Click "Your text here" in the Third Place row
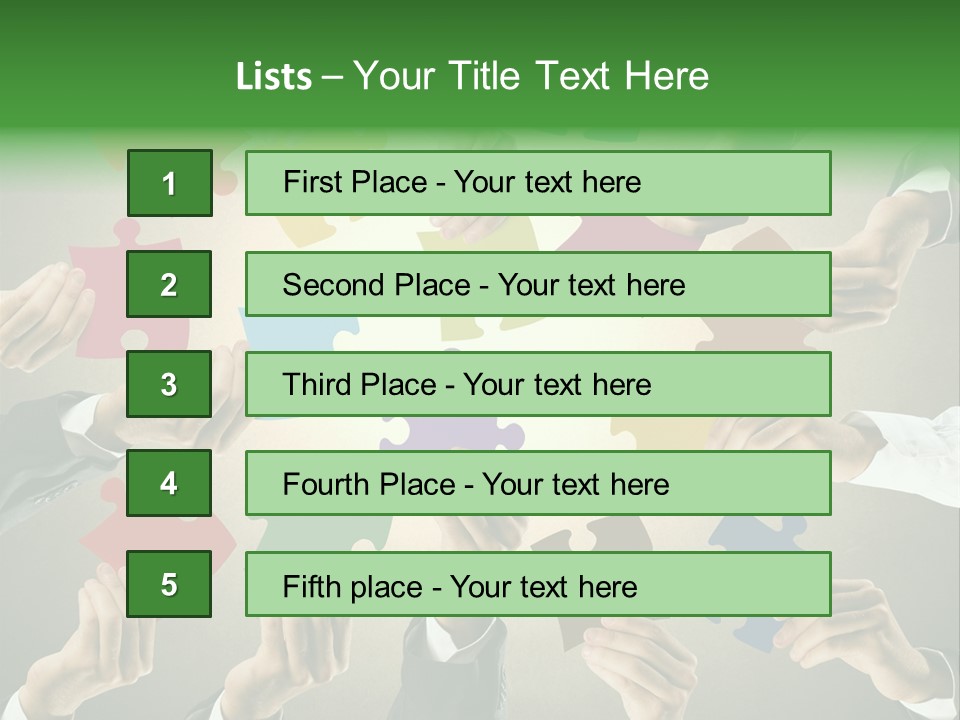Image resolution: width=960 pixels, height=720 pixels. pos(557,385)
